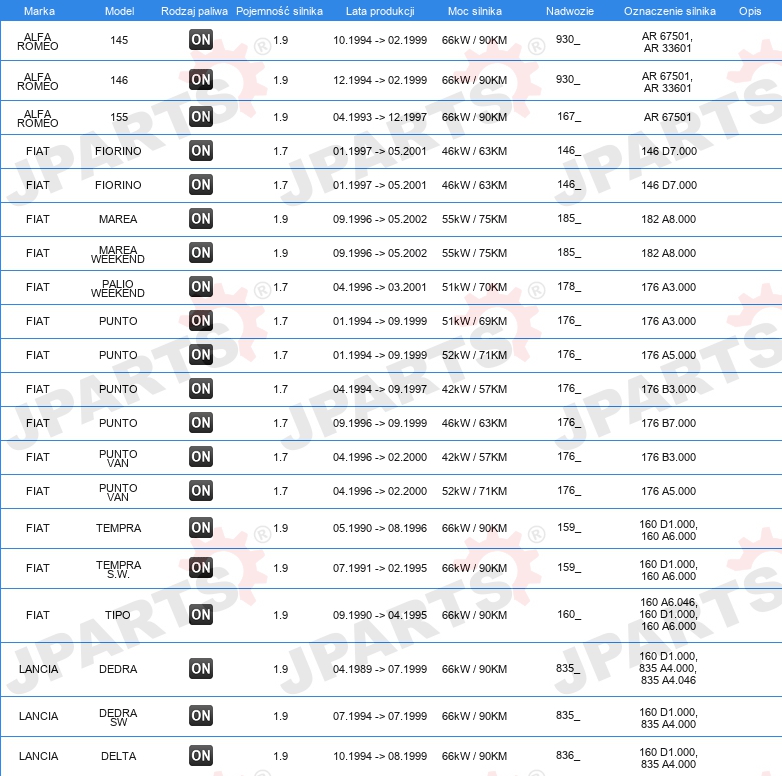
Task: Click power value 51kW / 70KM
Action: click(474, 287)
